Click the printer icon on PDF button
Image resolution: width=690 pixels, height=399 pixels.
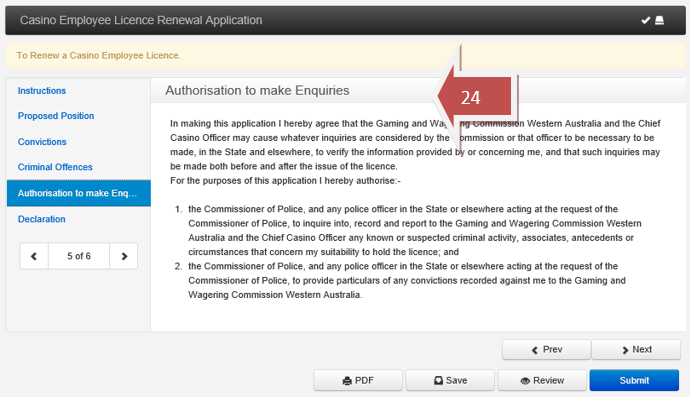tap(347, 381)
